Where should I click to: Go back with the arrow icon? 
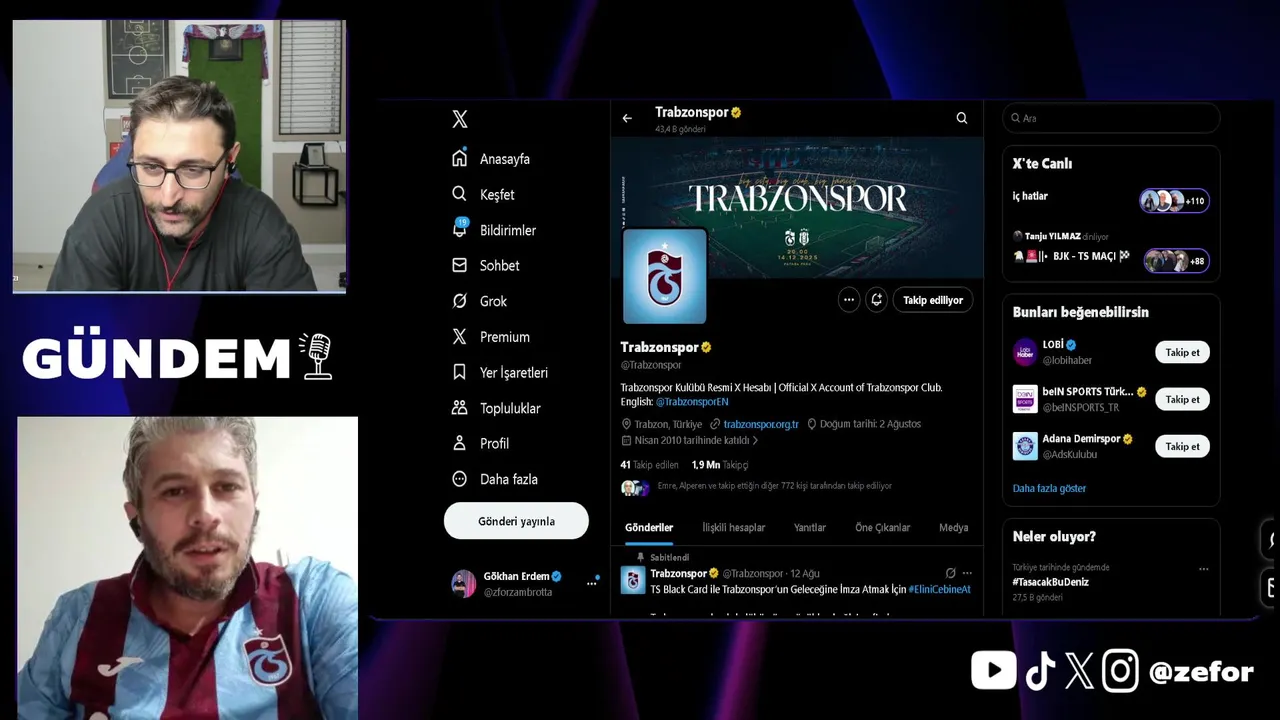point(627,118)
